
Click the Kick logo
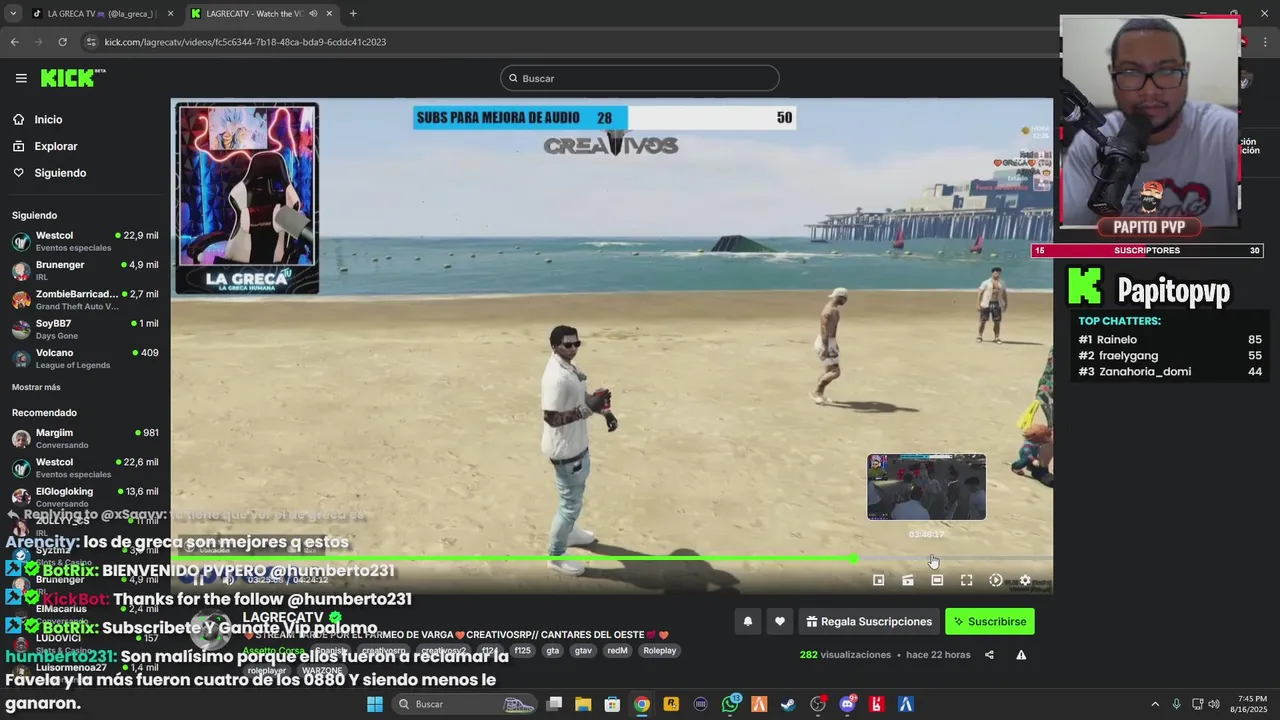click(73, 78)
